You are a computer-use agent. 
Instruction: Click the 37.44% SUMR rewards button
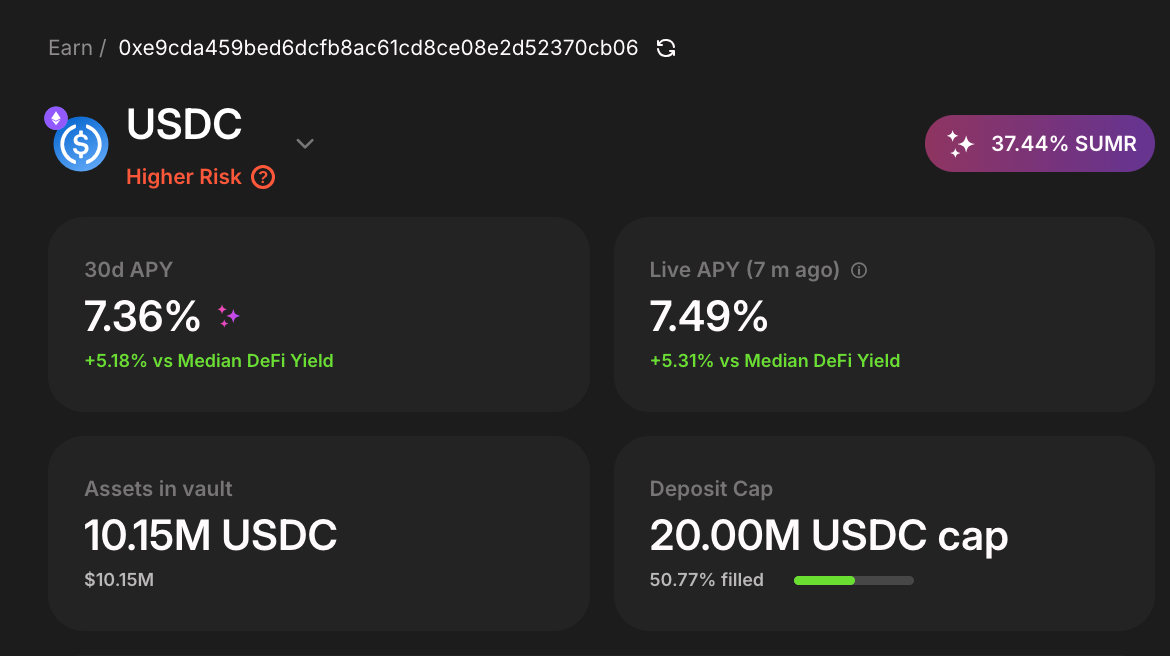(x=1039, y=143)
